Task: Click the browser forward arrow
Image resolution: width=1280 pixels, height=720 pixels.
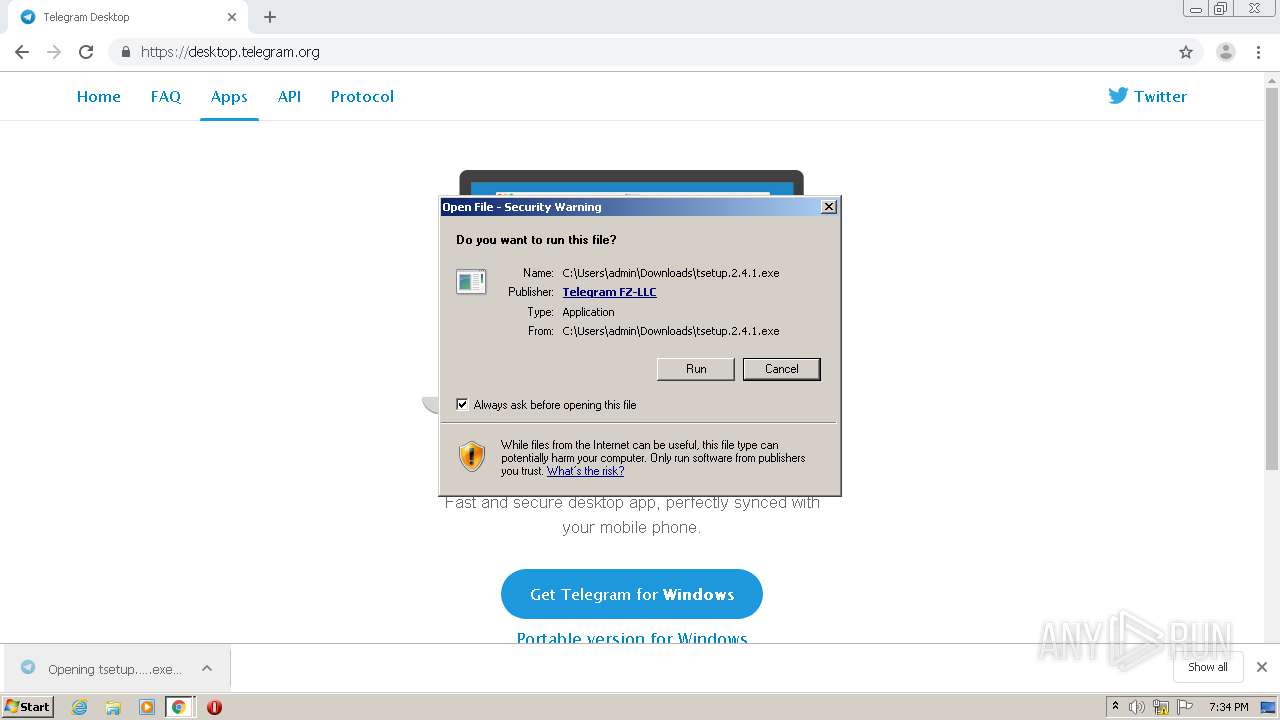Action: click(54, 52)
